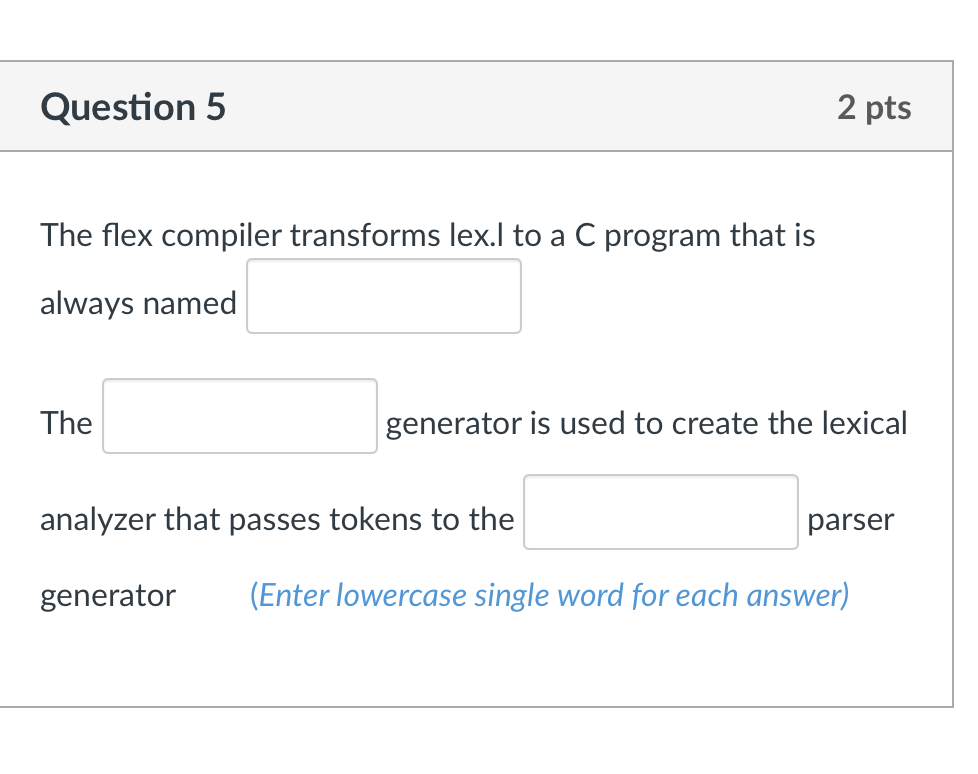This screenshot has width=978, height=774.
Task: Click the "2 pts" points label
Action: (874, 107)
